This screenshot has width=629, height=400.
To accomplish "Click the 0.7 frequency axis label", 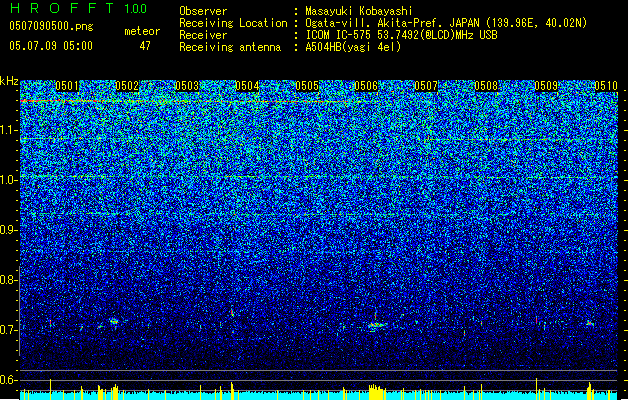I will tap(7, 330).
